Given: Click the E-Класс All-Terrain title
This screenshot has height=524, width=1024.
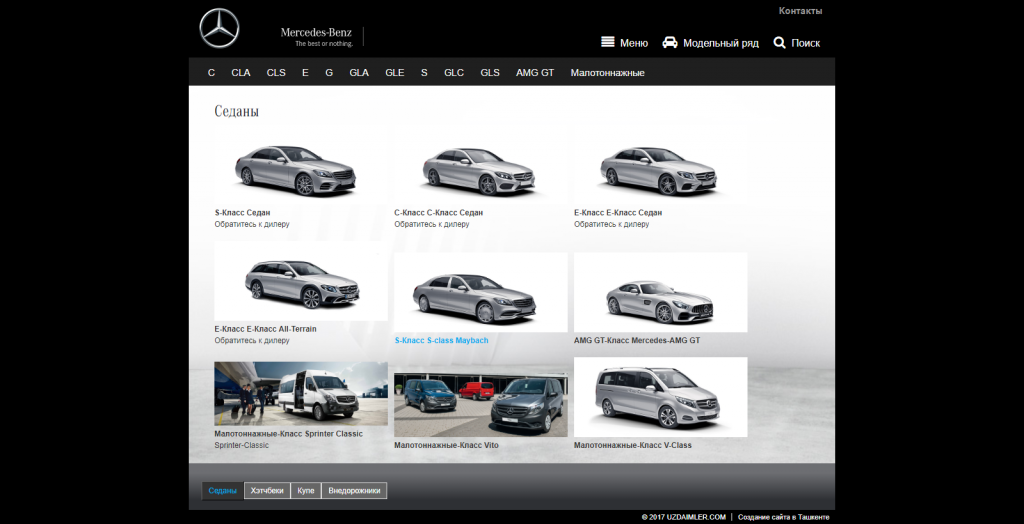Looking at the screenshot, I should [x=265, y=329].
